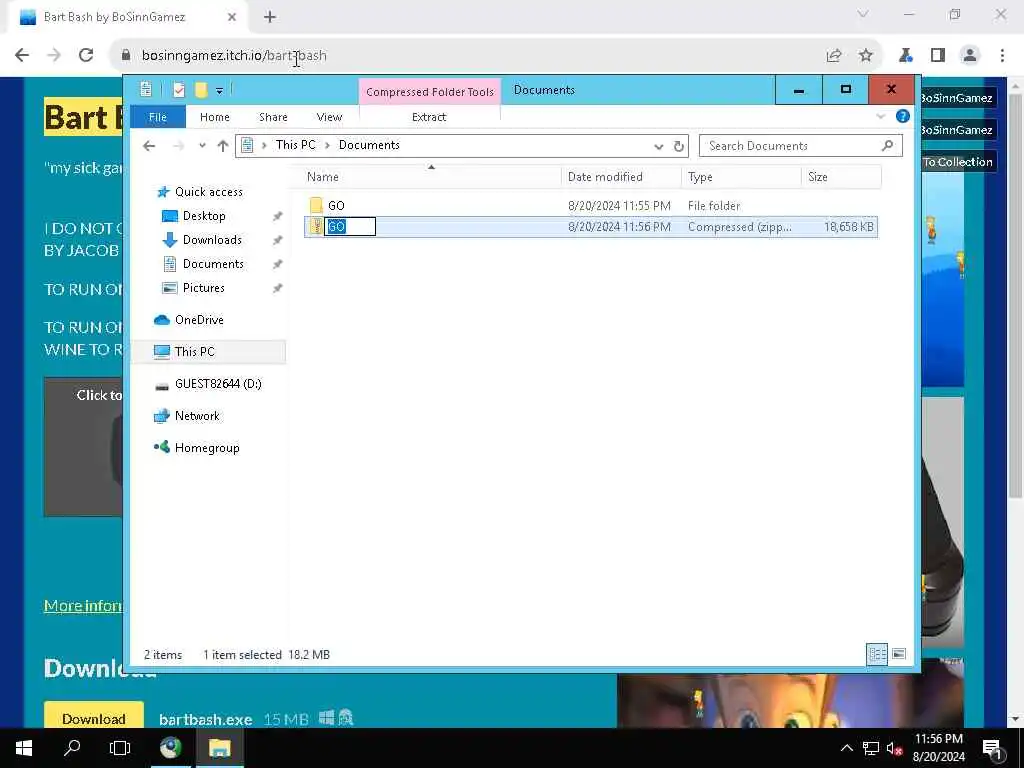Screen dimensions: 1024x768
Task: Open the browser tab search chevron
Action: 863,14
